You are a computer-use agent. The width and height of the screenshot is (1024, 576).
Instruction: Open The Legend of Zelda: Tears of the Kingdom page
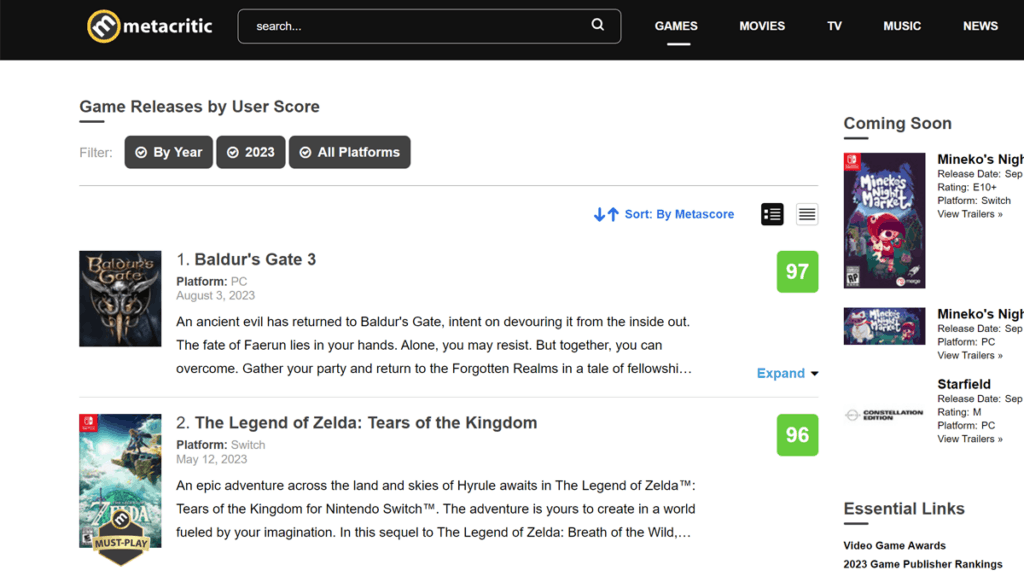click(x=367, y=422)
